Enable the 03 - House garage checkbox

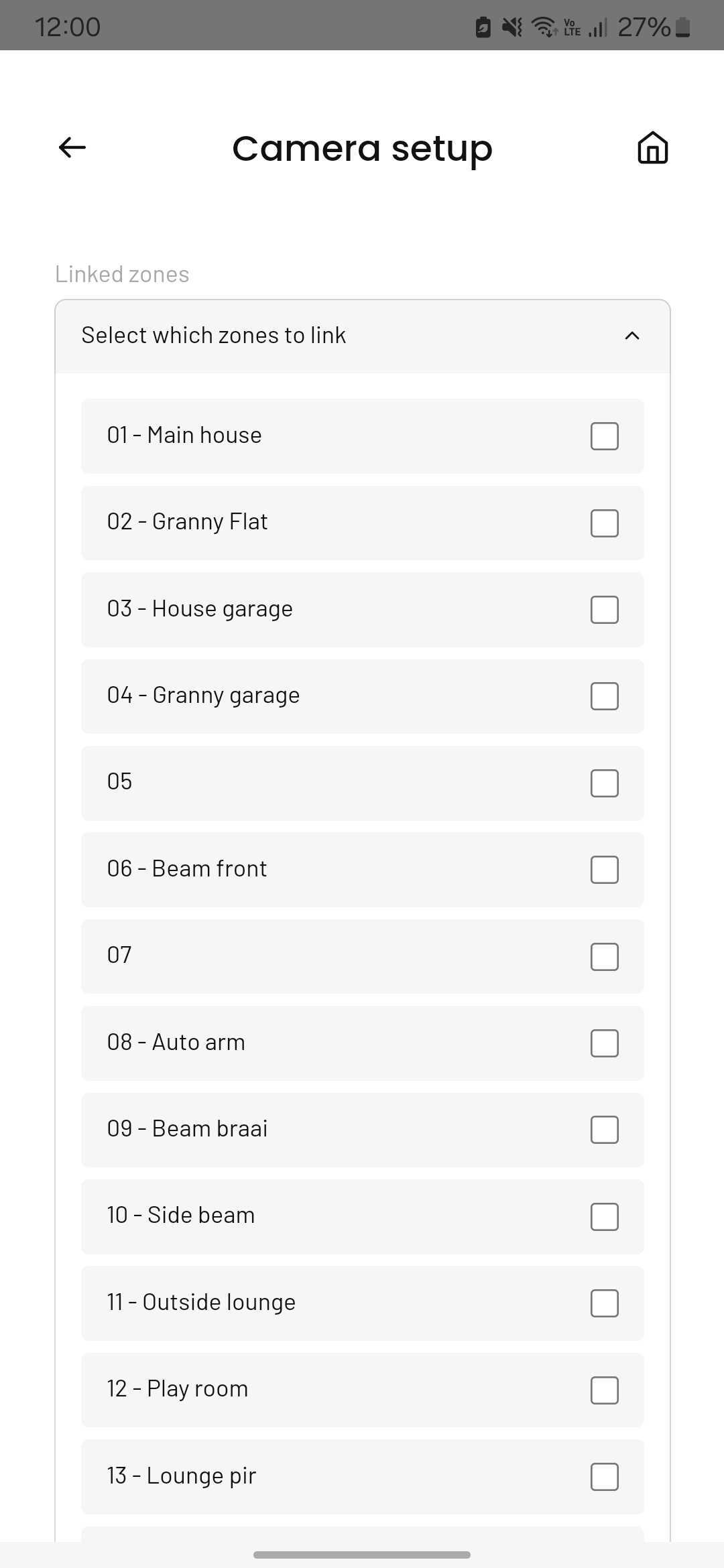click(x=605, y=610)
